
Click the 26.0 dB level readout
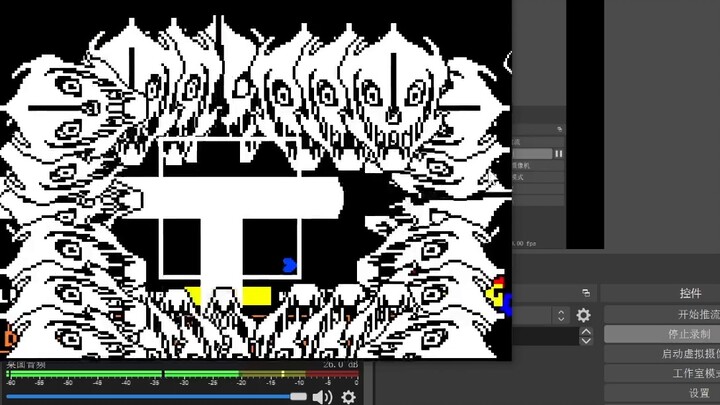pos(340,365)
